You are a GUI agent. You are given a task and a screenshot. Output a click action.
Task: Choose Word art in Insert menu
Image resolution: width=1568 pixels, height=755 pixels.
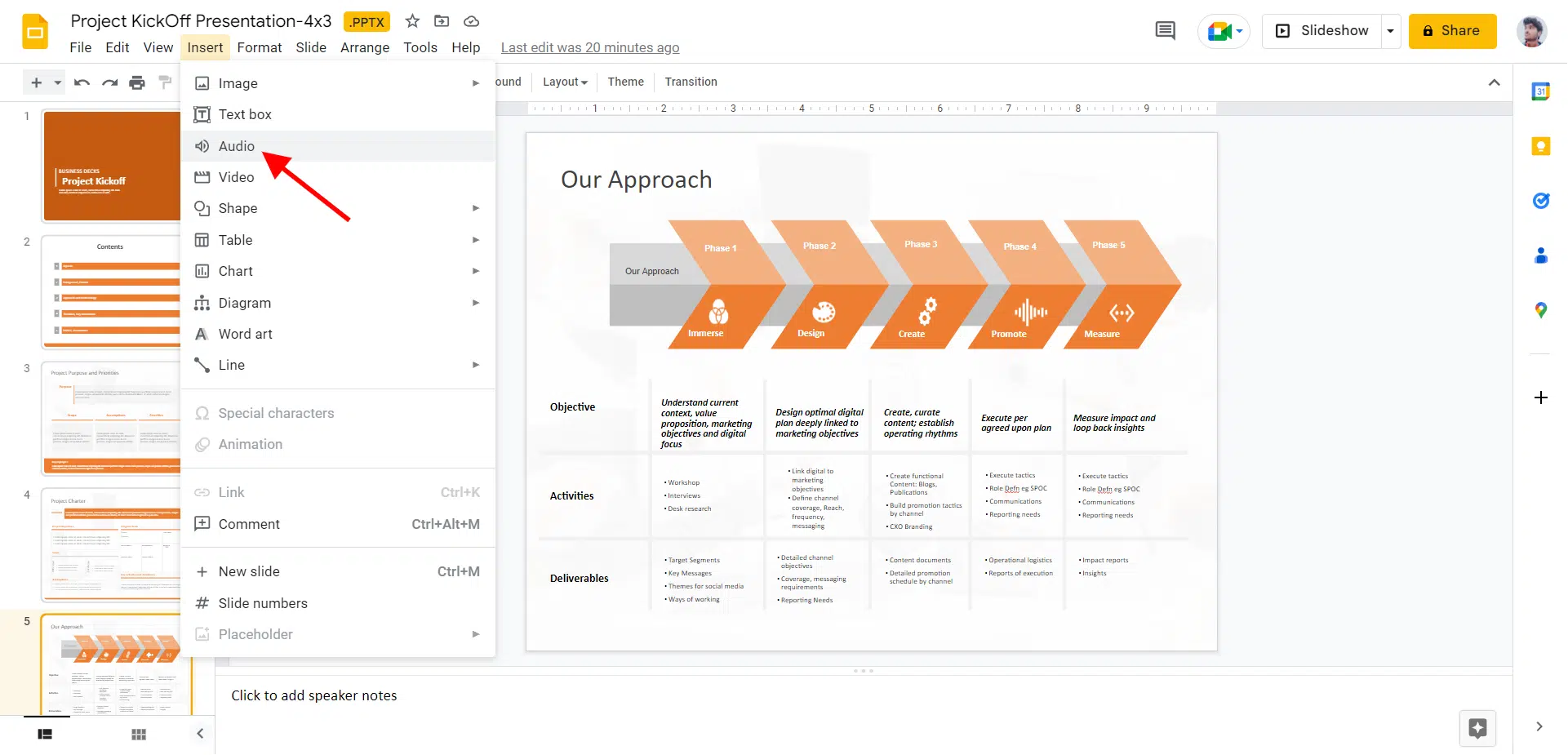coord(245,334)
